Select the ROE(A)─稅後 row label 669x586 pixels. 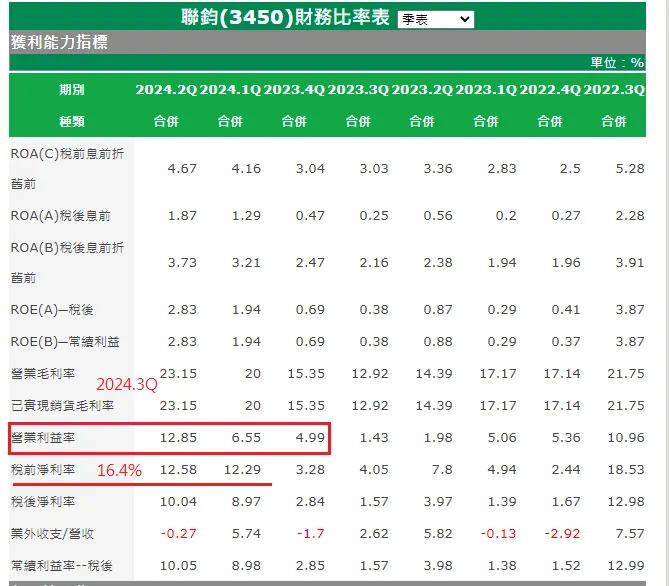point(52,309)
